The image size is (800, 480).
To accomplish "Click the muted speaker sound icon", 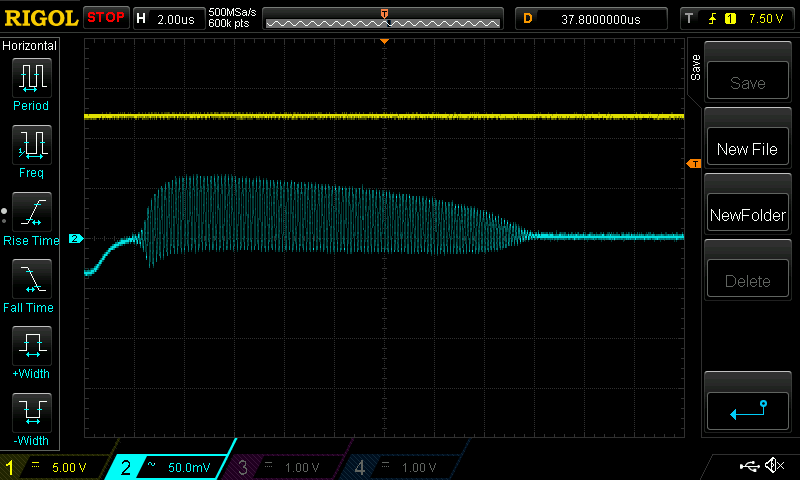I will point(774,465).
